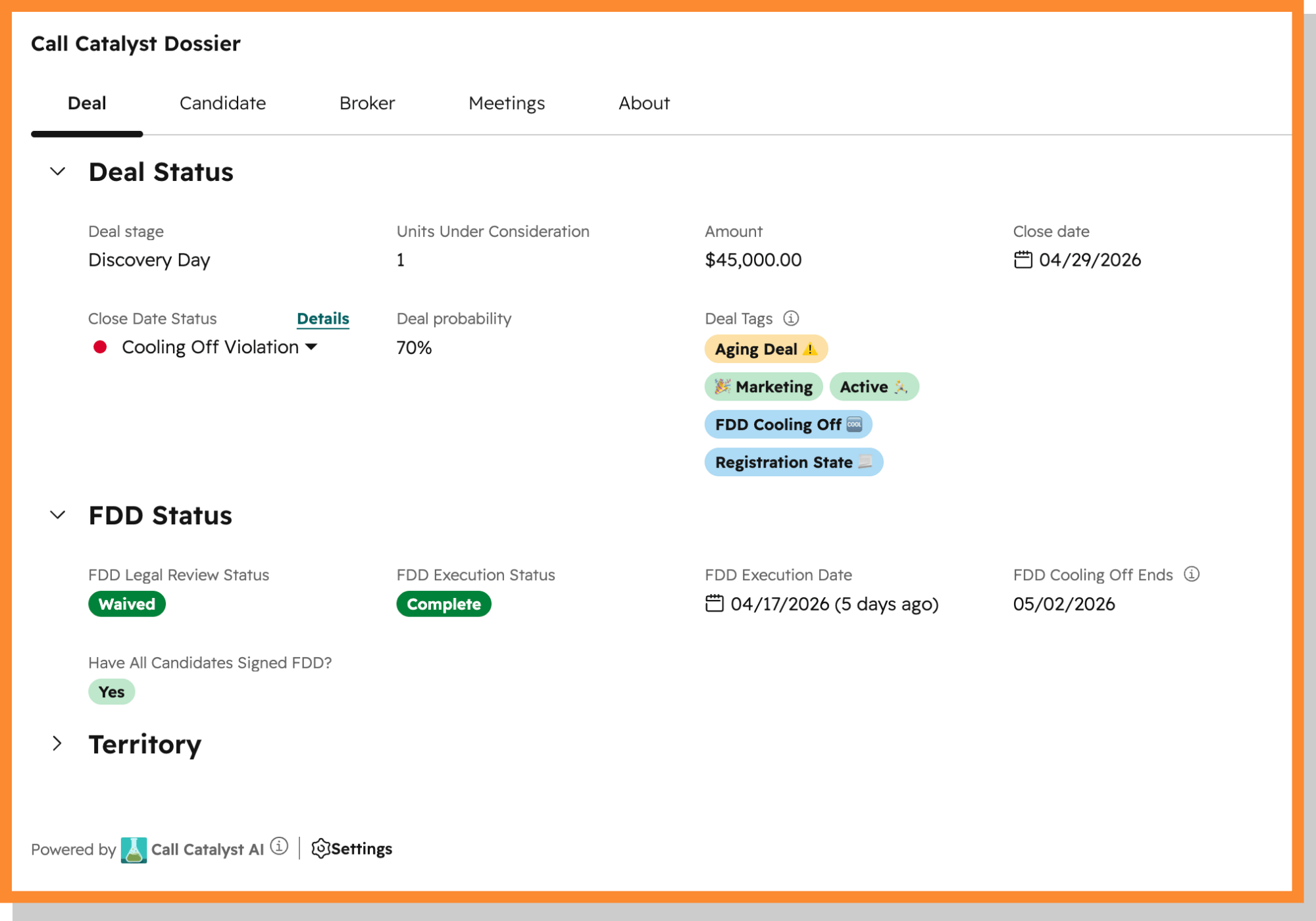Screen dimensions: 1316x921
Task: Switch to the Candidate tab
Action: click(222, 103)
